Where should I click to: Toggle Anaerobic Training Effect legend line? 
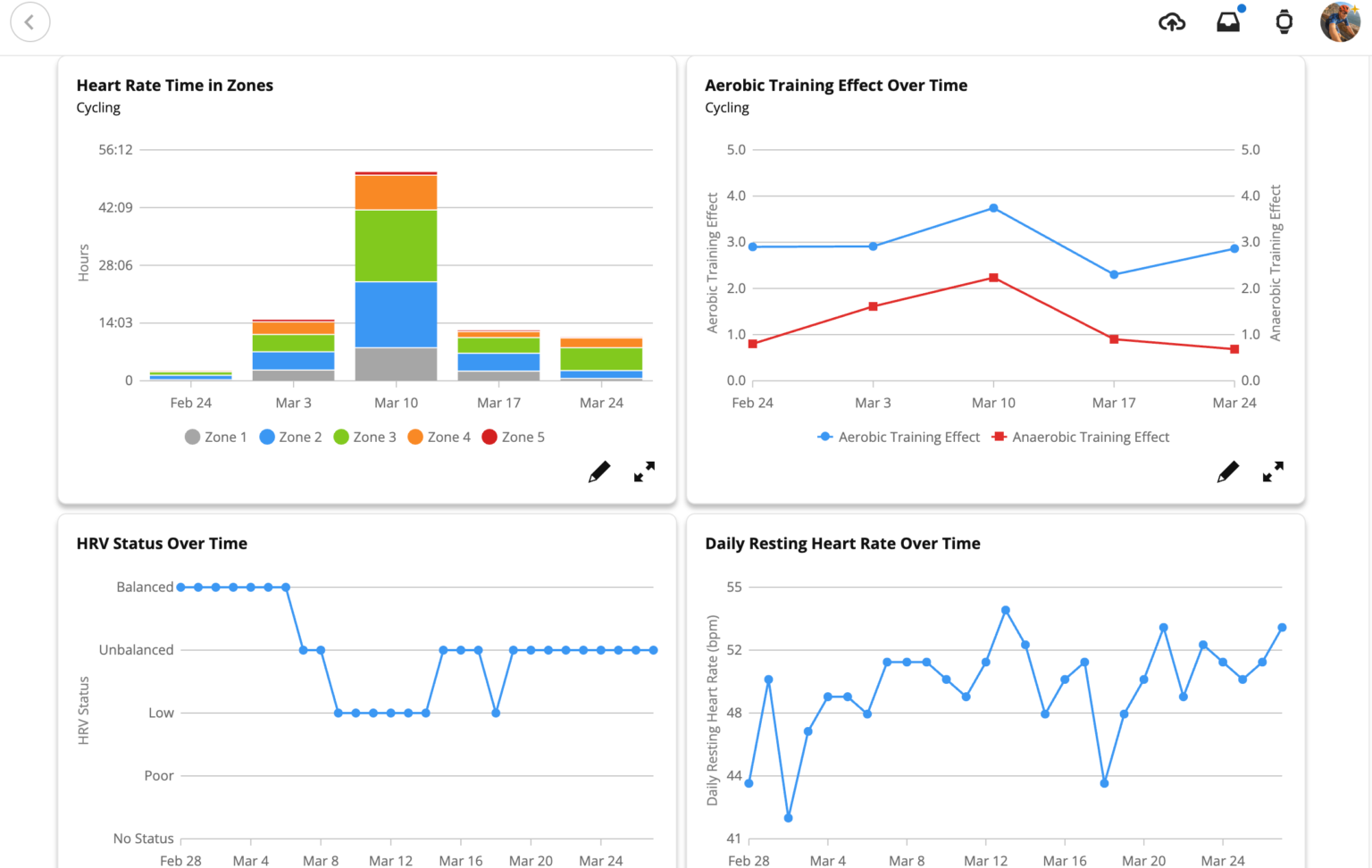pos(1081,437)
